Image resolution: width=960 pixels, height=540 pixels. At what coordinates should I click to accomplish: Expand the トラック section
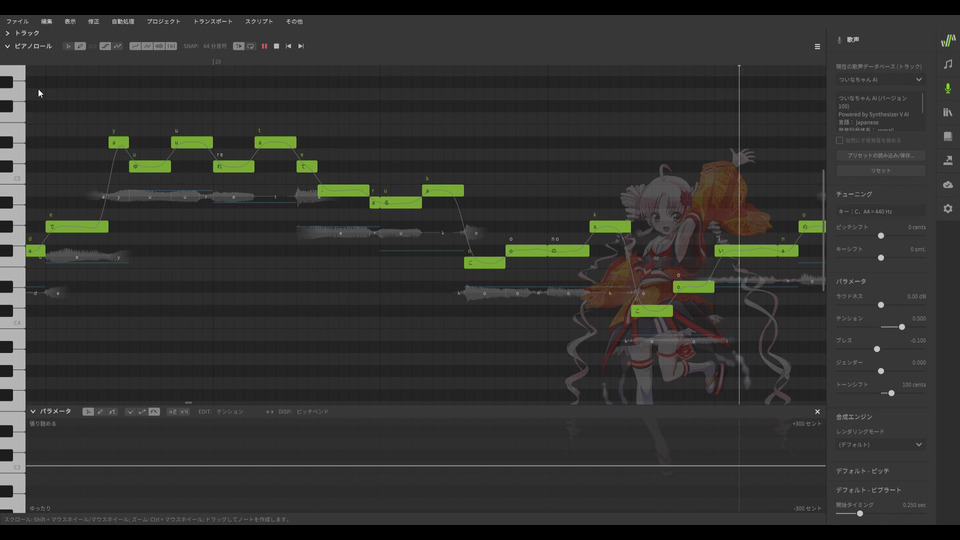[7, 33]
